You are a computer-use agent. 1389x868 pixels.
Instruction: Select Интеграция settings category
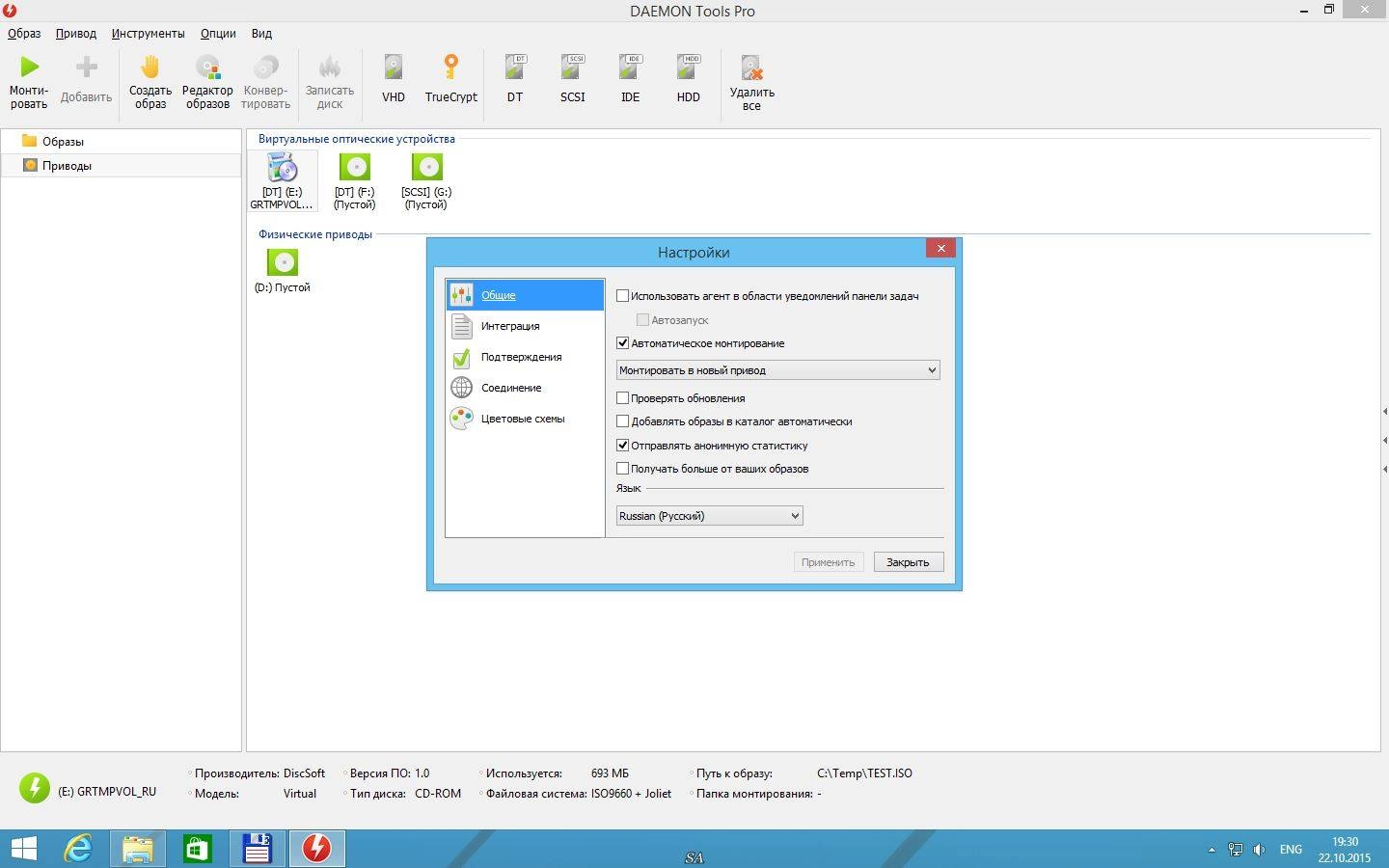coord(525,326)
